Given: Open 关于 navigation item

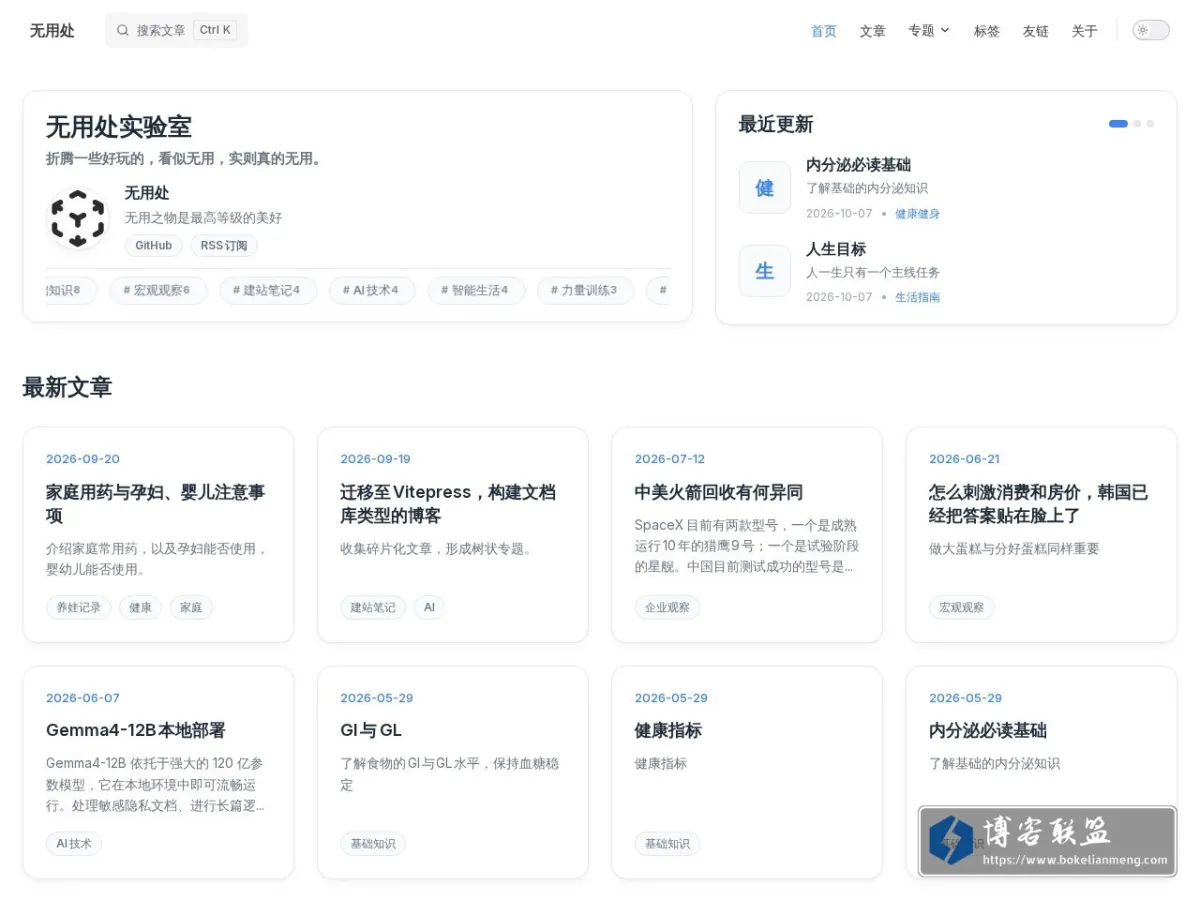Looking at the screenshot, I should coord(1085,31).
